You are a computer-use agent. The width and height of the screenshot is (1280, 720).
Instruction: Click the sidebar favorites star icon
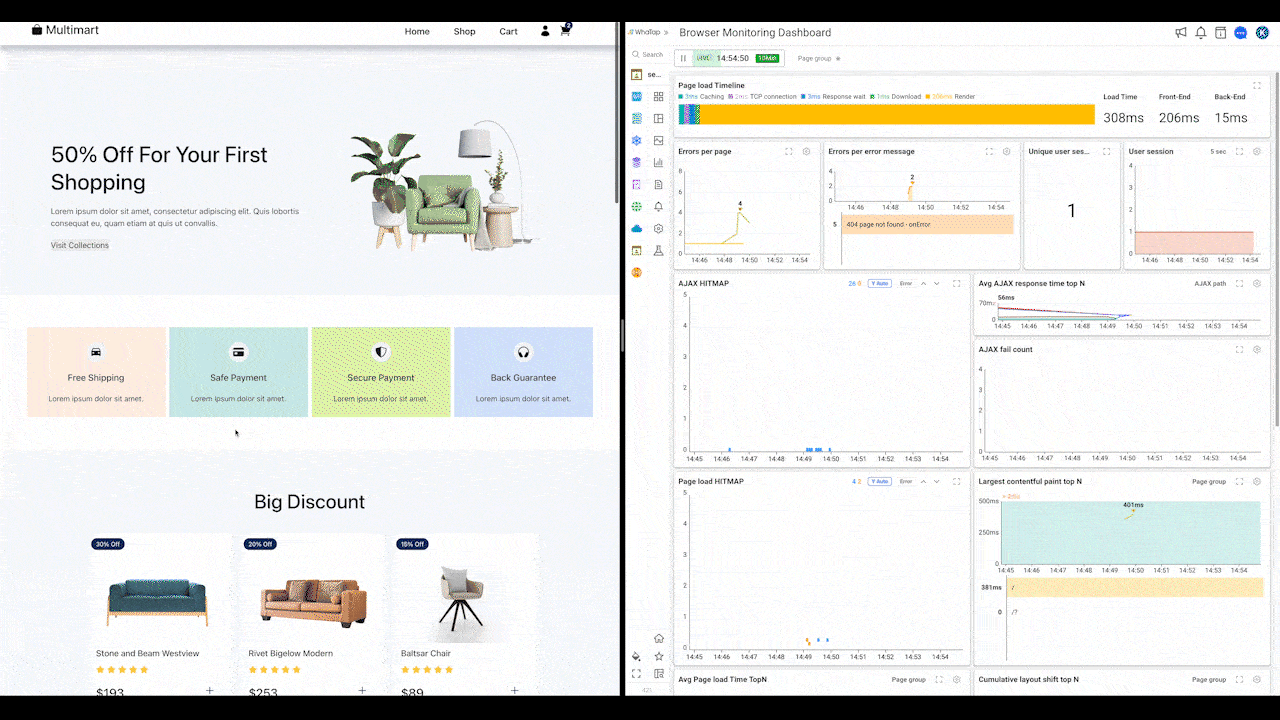click(658, 656)
